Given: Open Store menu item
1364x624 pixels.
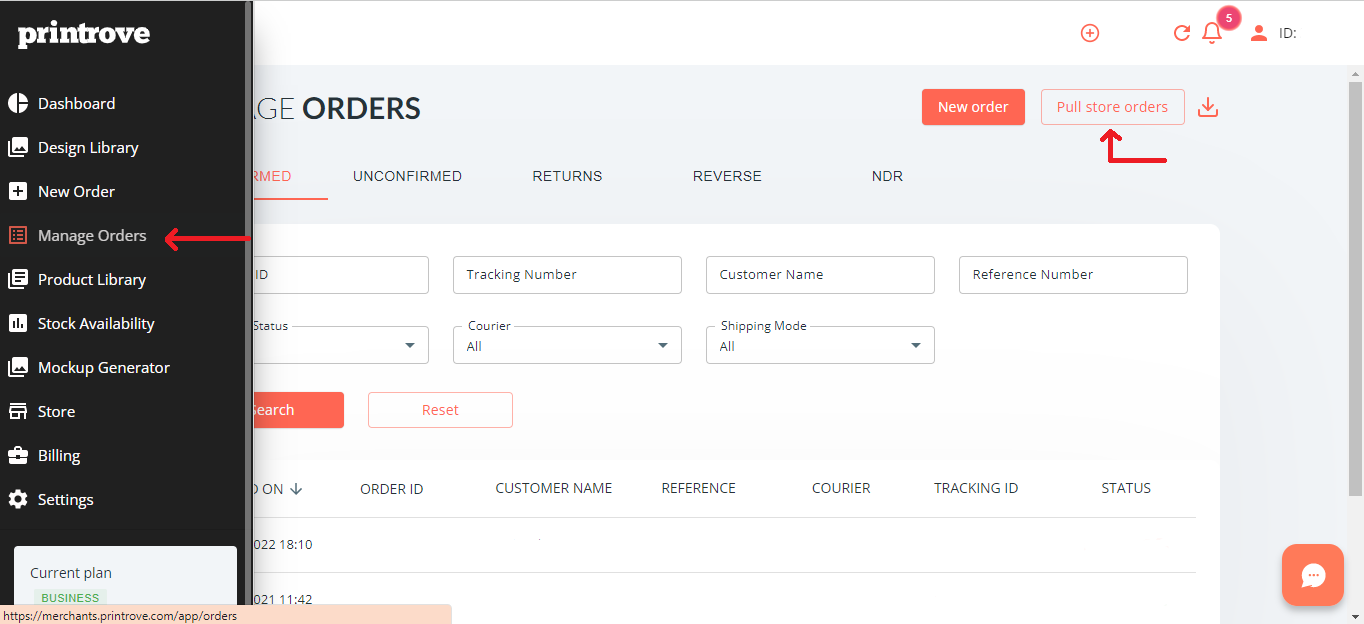Looking at the screenshot, I should coord(56,411).
